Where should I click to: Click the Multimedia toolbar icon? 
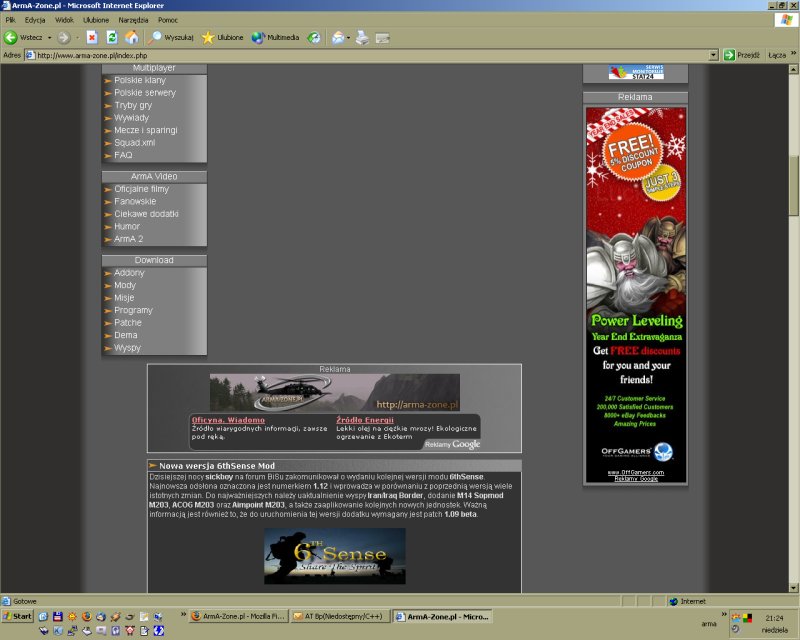(x=275, y=37)
